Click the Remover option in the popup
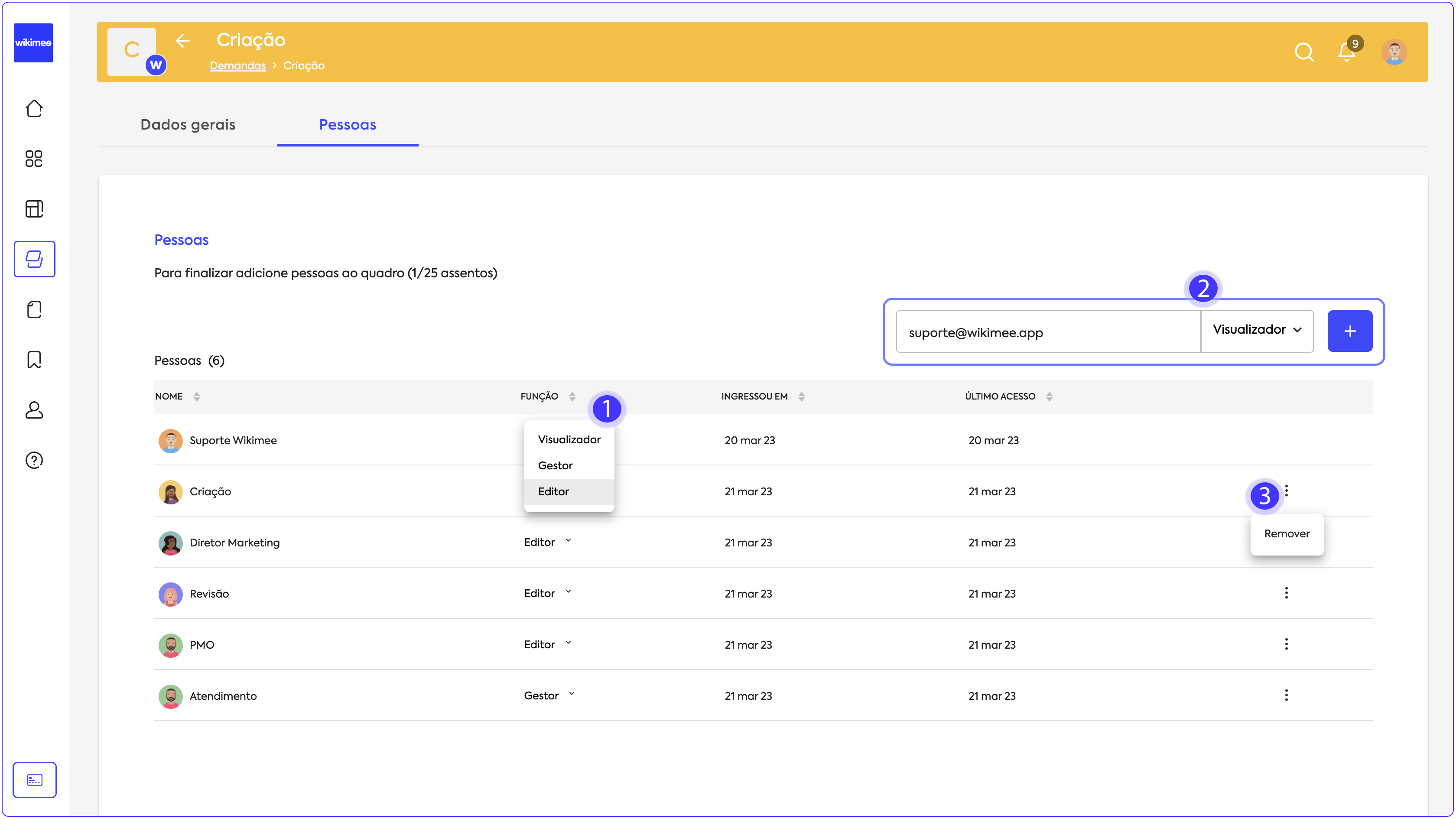 (1287, 533)
